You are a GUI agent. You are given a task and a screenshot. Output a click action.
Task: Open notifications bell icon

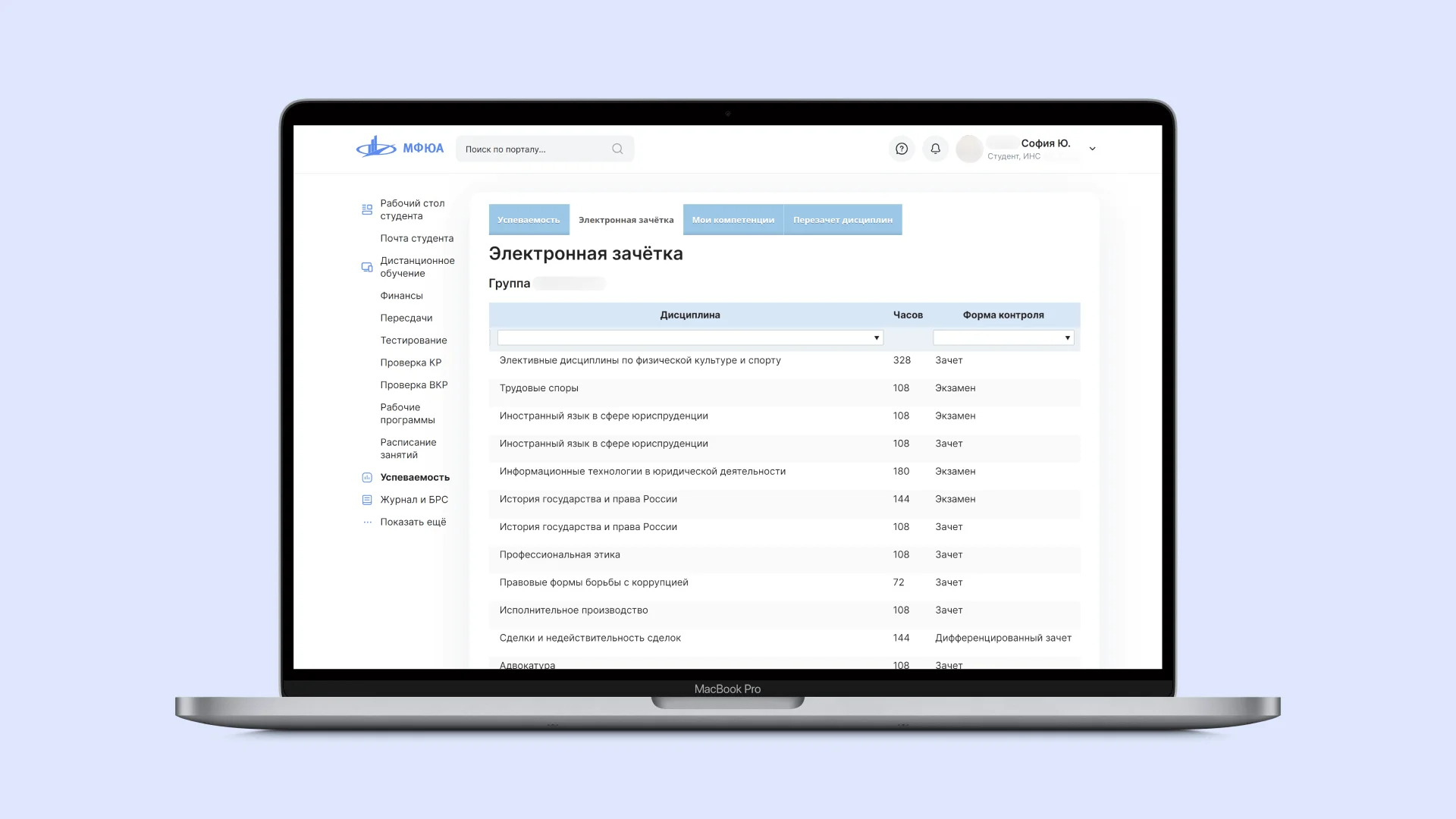click(935, 149)
